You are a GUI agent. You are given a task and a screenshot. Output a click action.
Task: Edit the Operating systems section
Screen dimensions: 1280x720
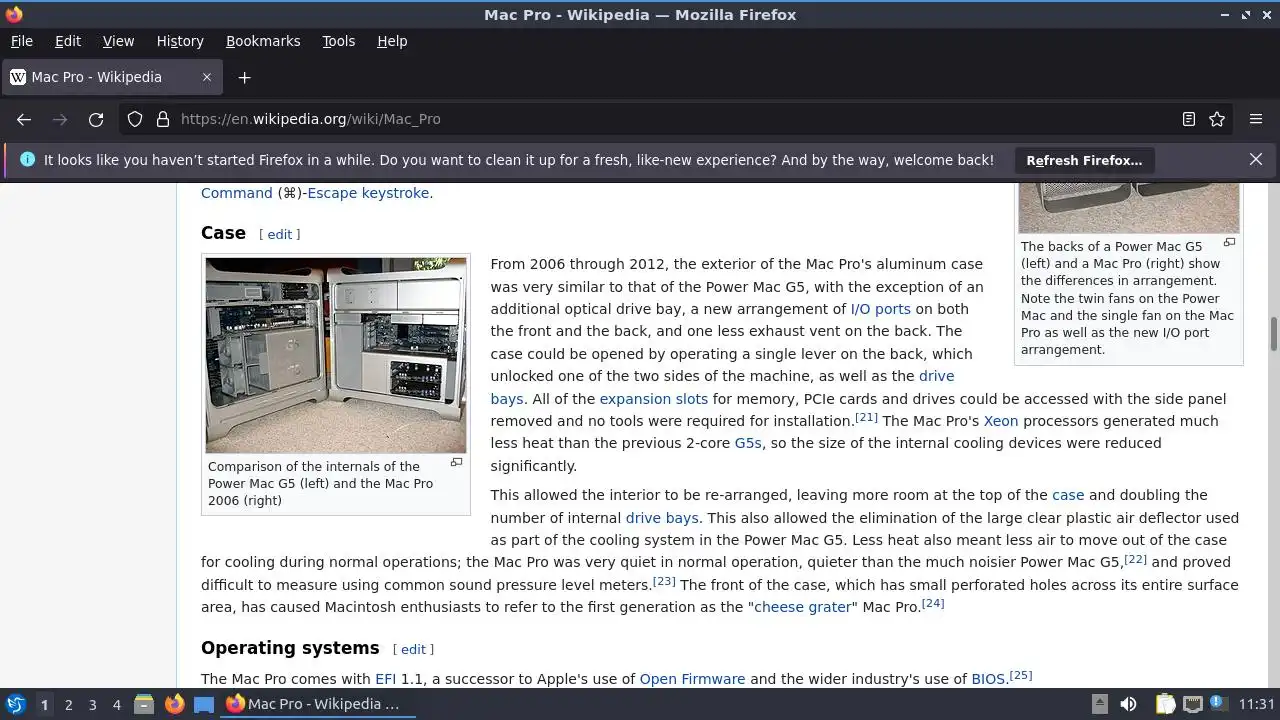tap(413, 649)
